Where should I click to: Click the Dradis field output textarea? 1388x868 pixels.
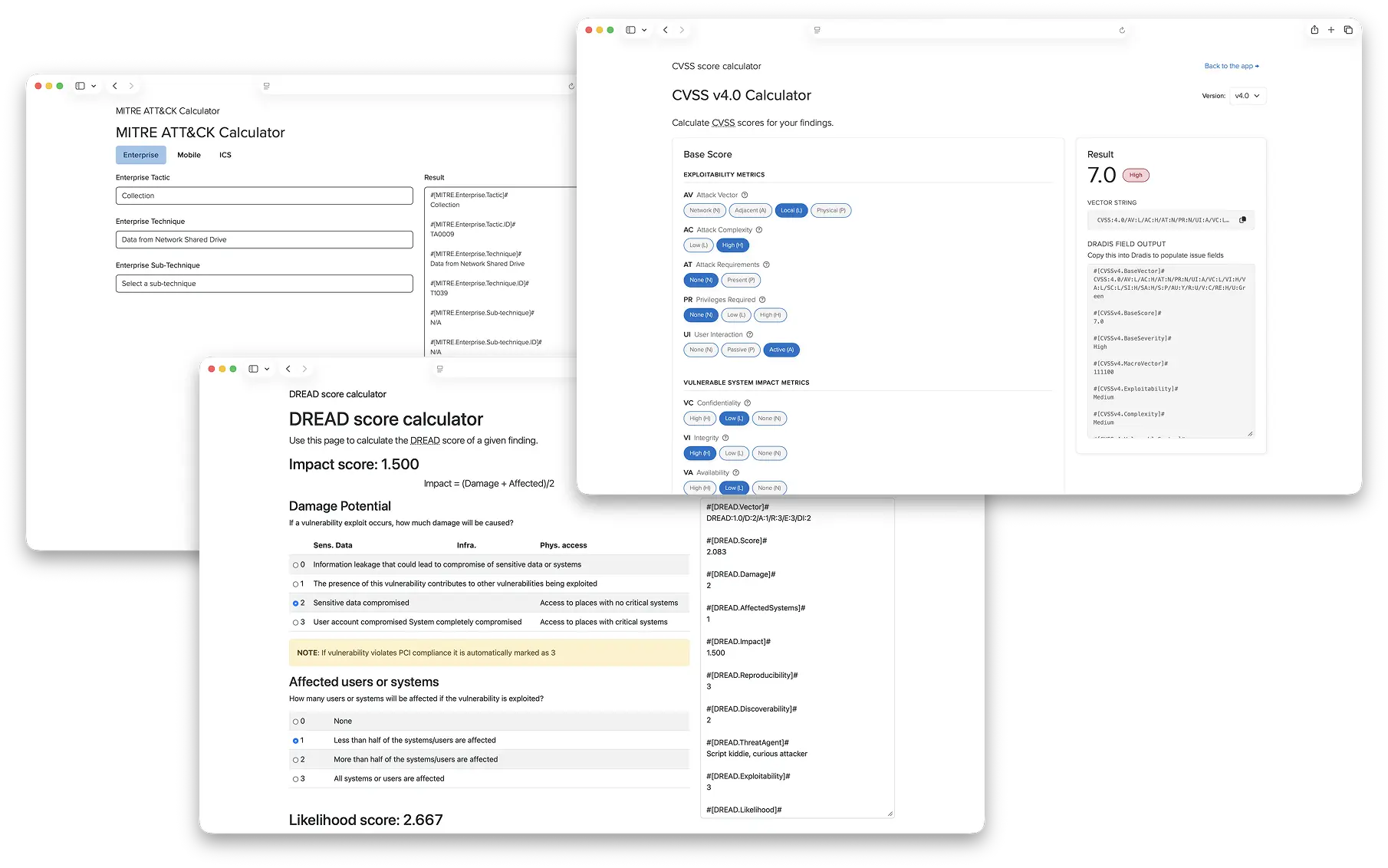(1171, 352)
